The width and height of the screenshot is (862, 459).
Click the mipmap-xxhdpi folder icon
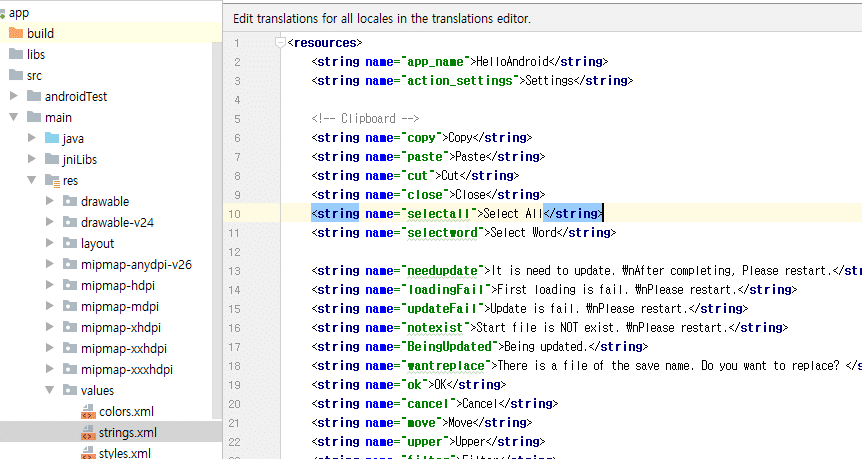(70, 348)
